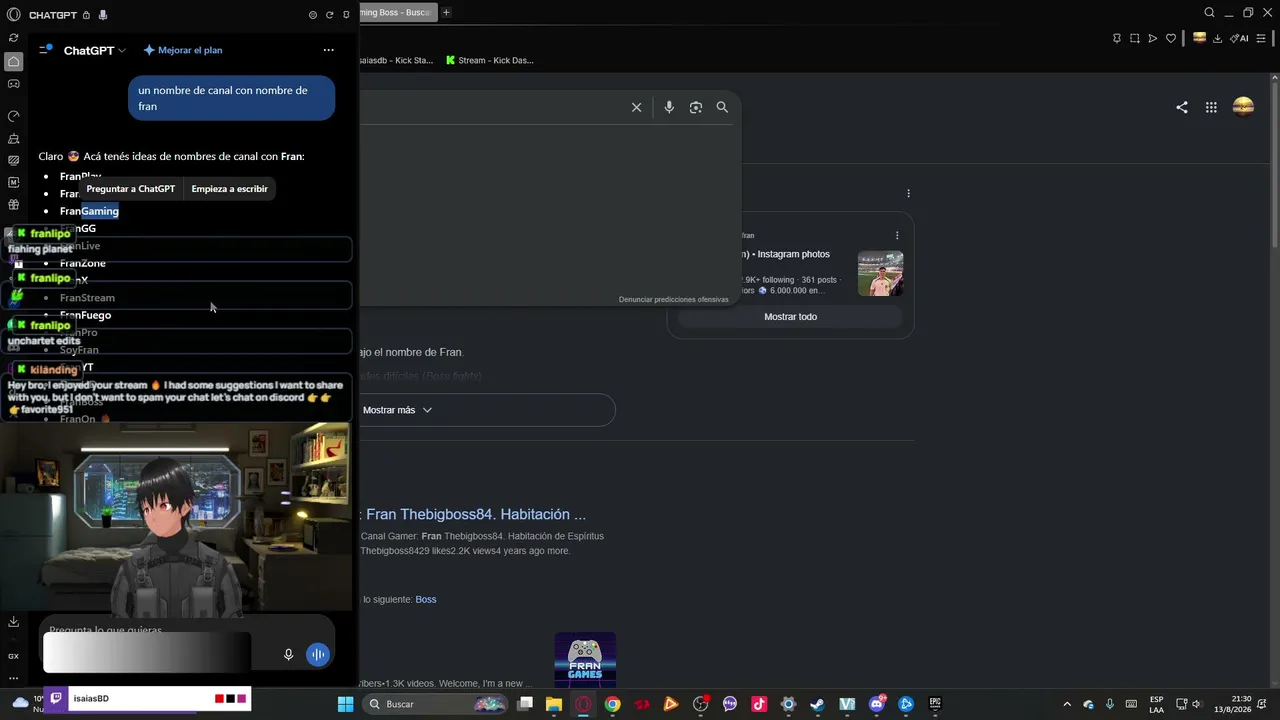Open the Google apps grid

click(1211, 107)
